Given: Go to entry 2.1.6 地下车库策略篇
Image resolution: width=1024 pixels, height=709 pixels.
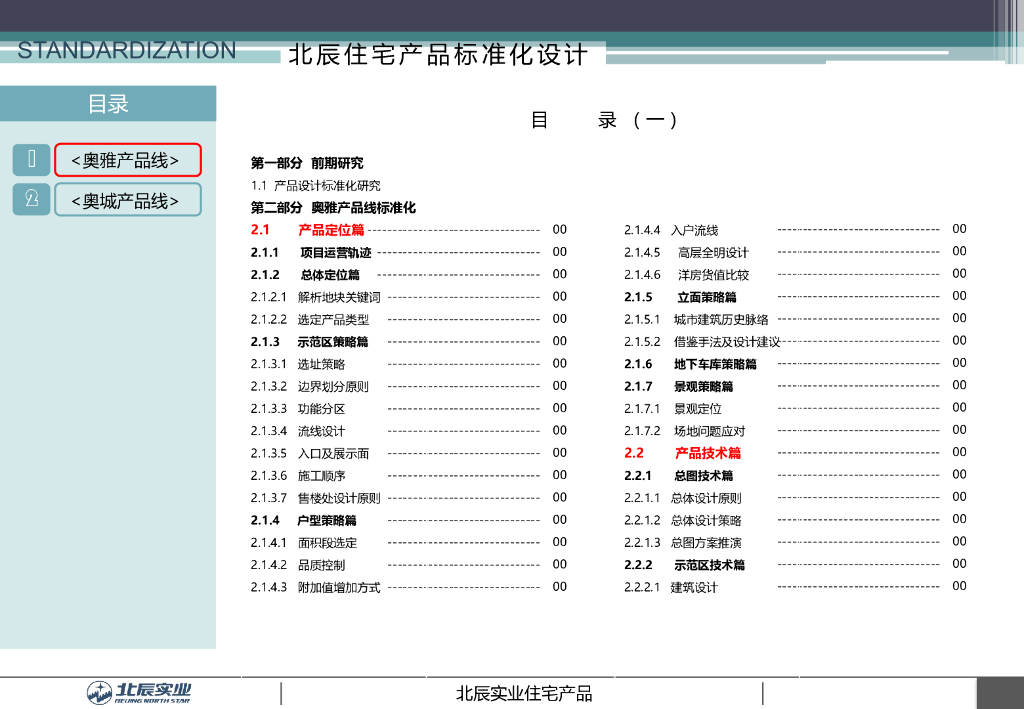Looking at the screenshot, I should point(690,364).
